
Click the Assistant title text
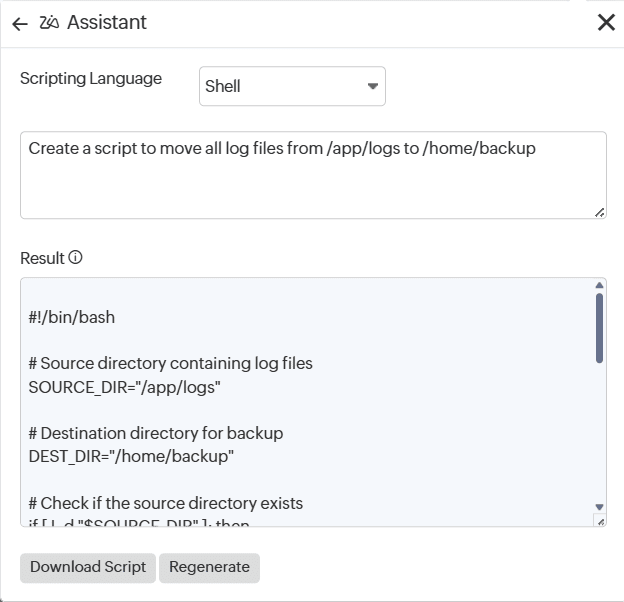(107, 23)
